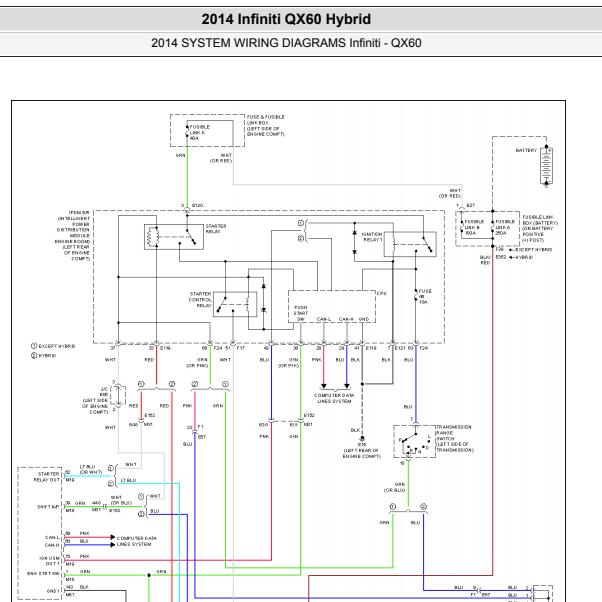Click the "PUSH START SW" label
Viewport: 602px width, 602px height.
(x=301, y=313)
